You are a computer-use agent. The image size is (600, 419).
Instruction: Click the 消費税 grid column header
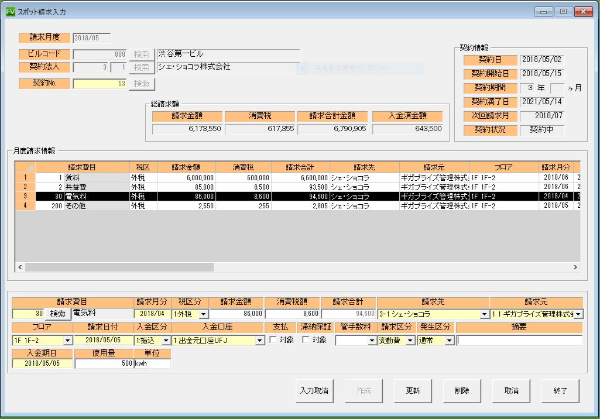pos(243,167)
